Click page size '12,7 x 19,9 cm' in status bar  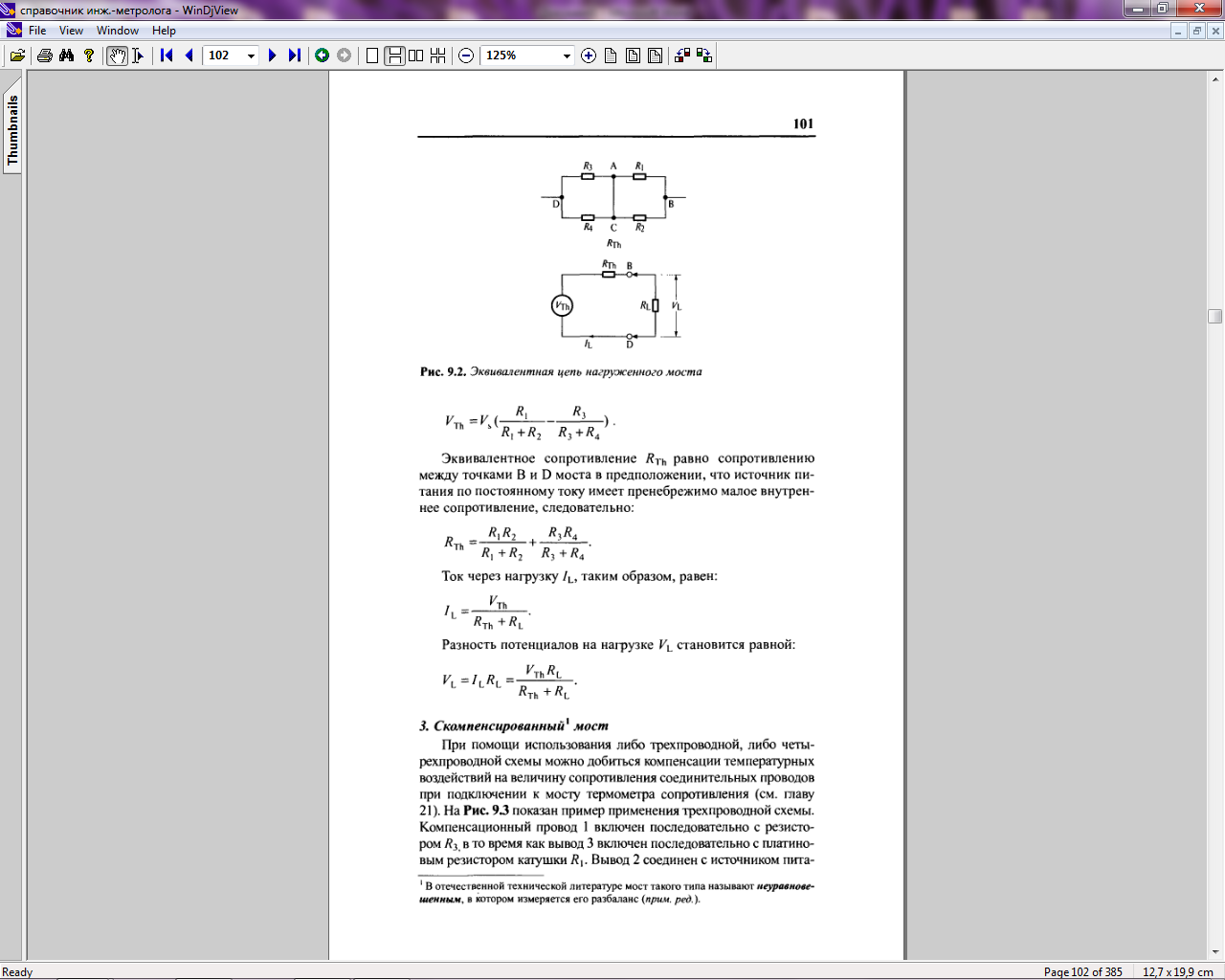pos(1177,971)
